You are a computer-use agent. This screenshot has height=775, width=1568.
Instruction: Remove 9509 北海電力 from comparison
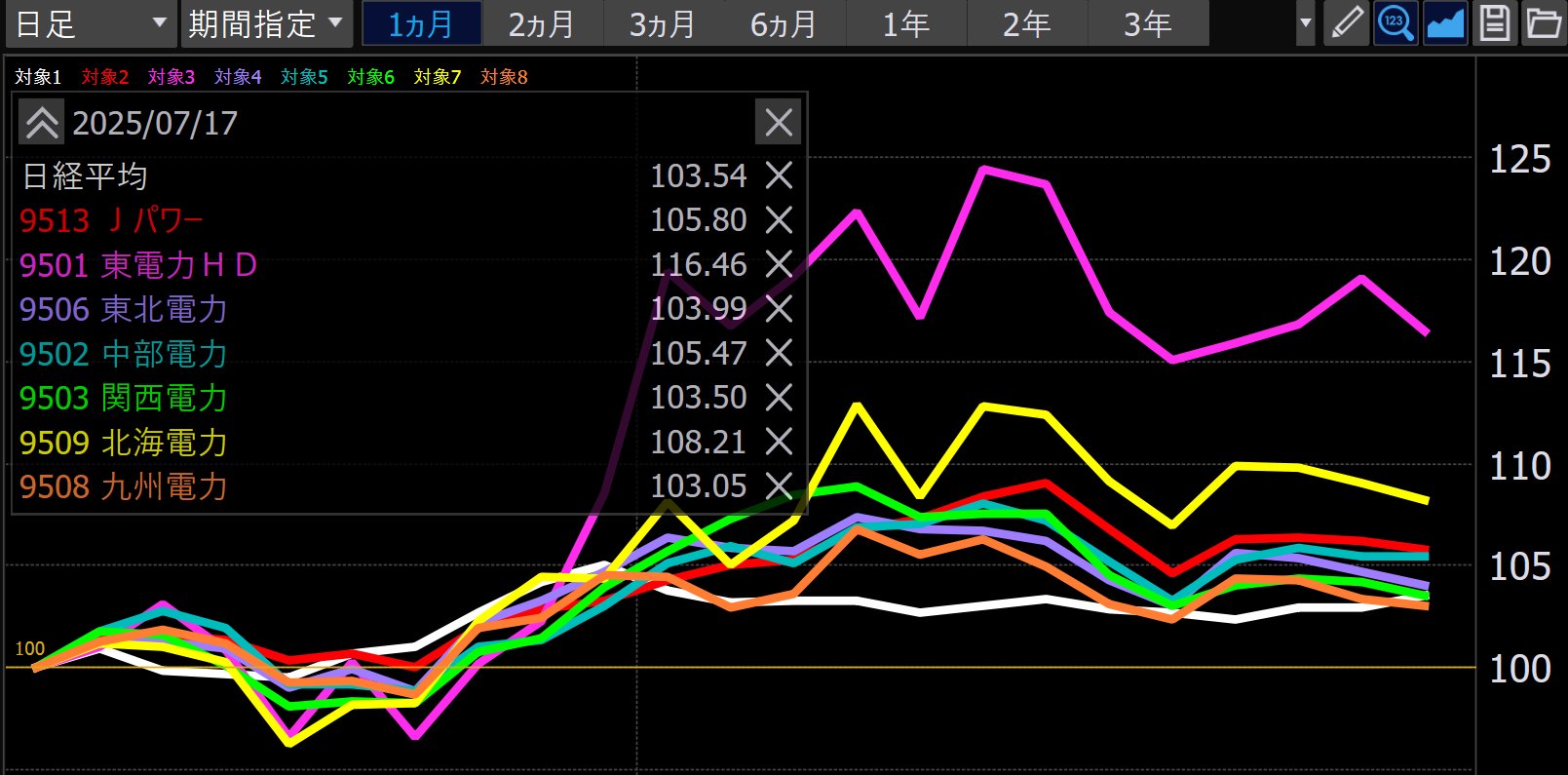(778, 442)
